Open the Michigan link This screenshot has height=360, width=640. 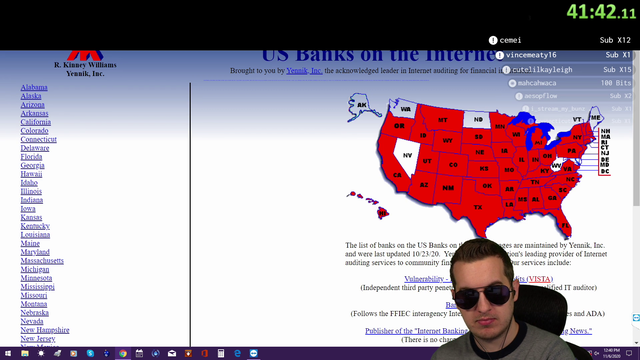(x=35, y=269)
